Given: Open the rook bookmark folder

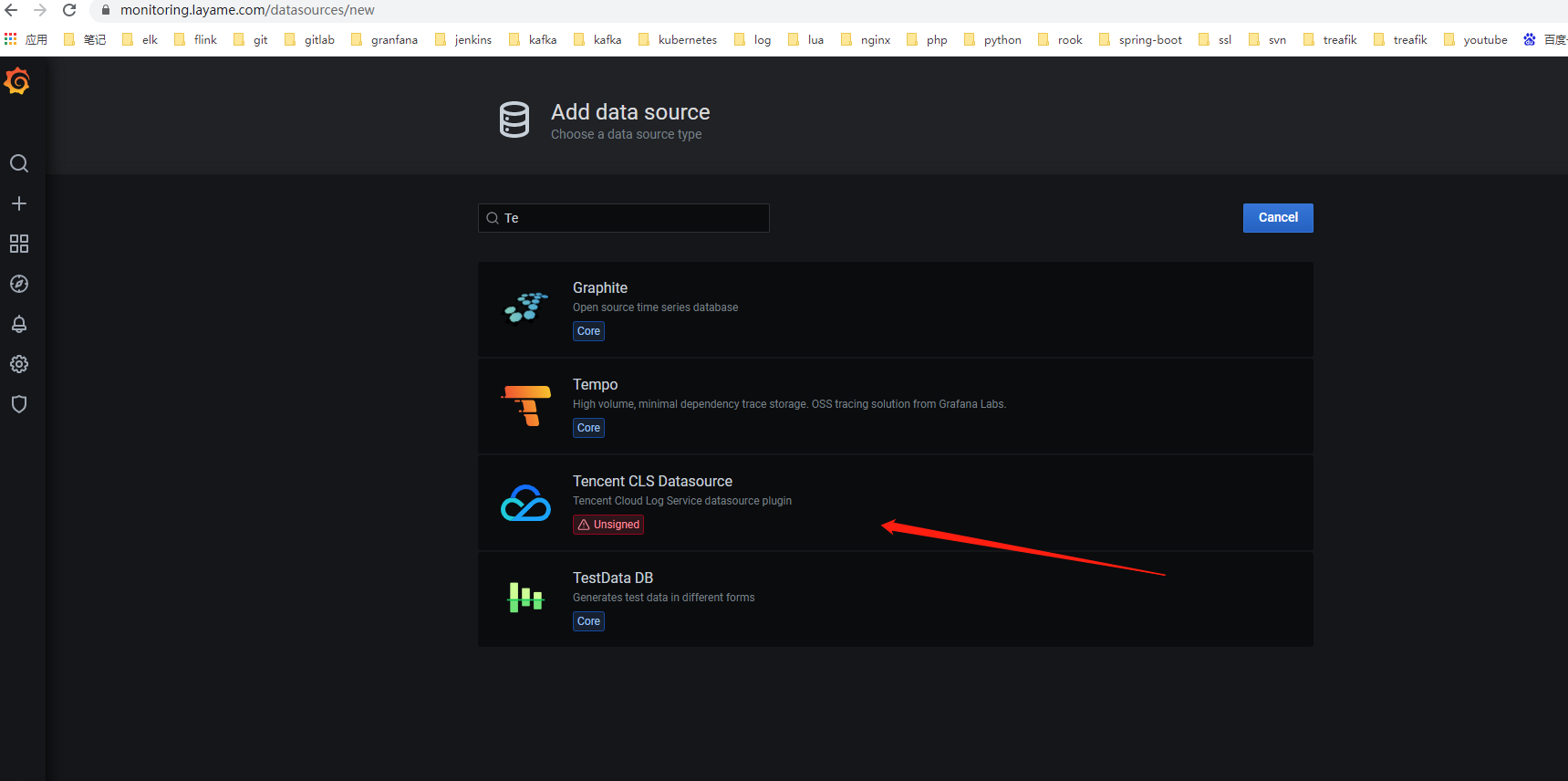Looking at the screenshot, I should [x=1061, y=39].
